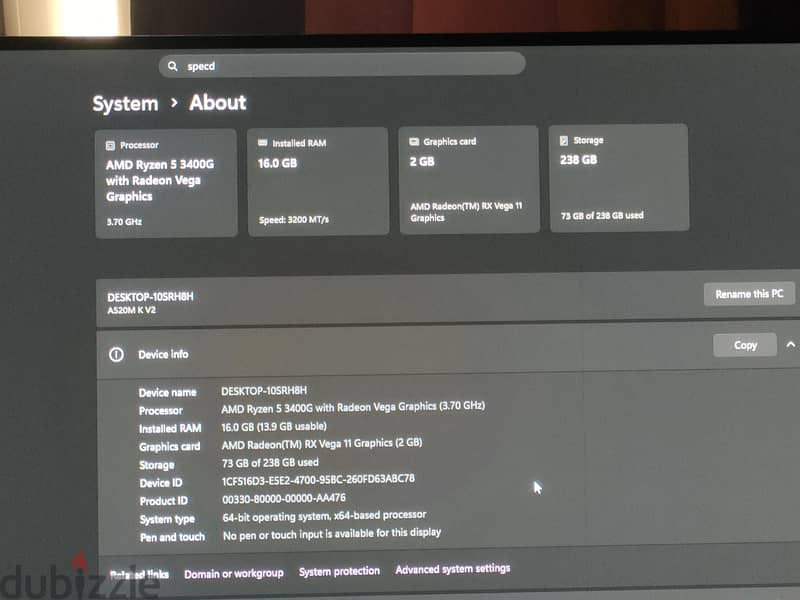
Task: Select the Processor value in Device info
Action: click(353, 408)
